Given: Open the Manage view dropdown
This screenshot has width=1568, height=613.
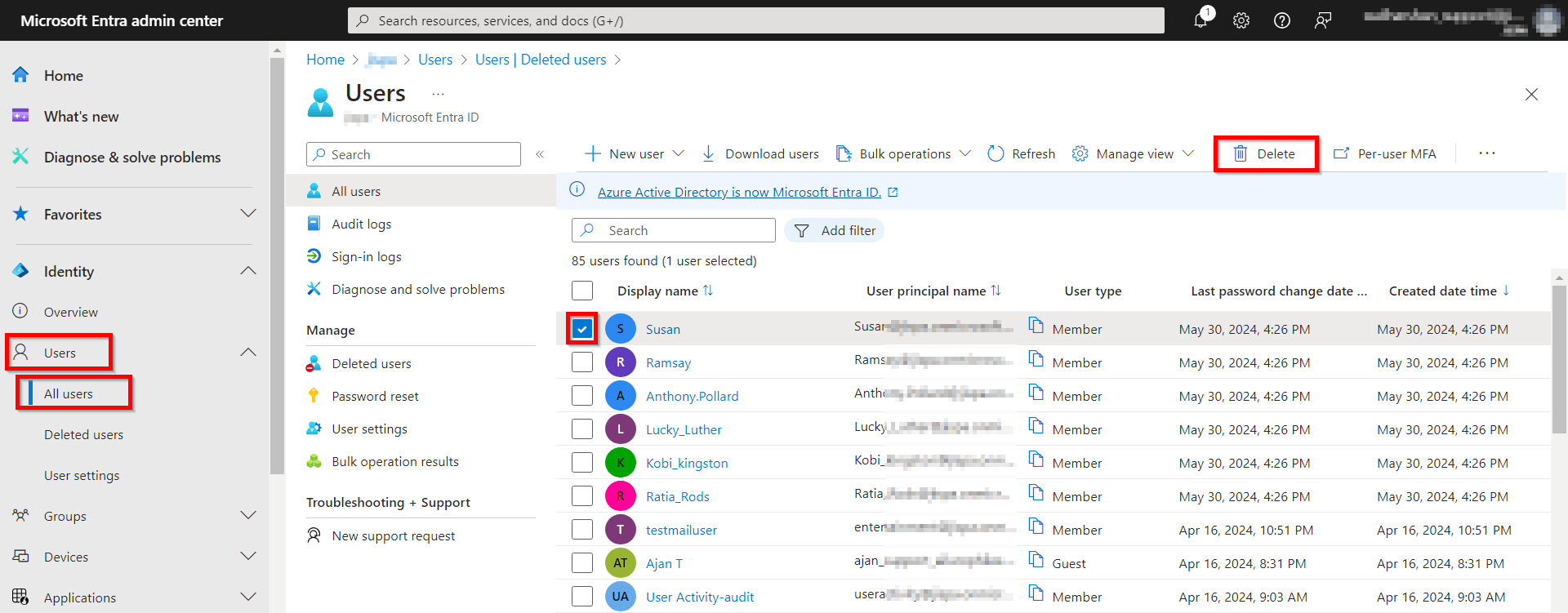Looking at the screenshot, I should tap(1134, 153).
